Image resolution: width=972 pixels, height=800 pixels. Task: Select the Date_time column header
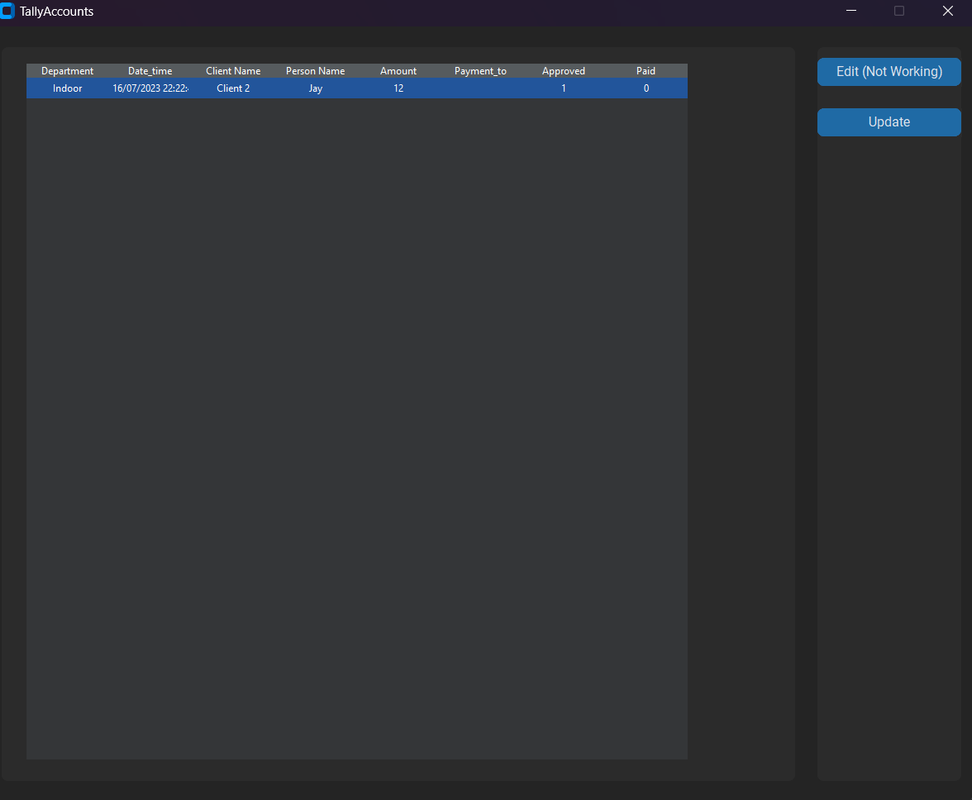[x=150, y=71]
